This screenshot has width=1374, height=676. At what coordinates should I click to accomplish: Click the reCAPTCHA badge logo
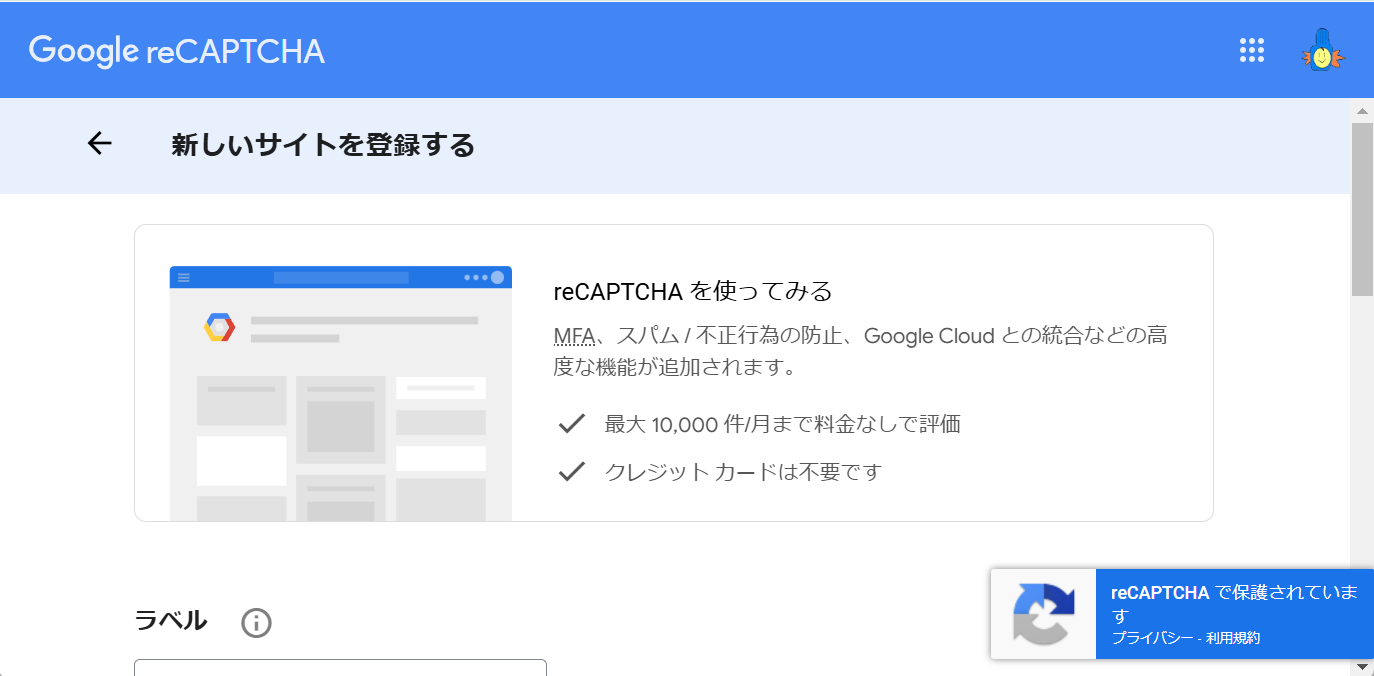click(x=1043, y=613)
